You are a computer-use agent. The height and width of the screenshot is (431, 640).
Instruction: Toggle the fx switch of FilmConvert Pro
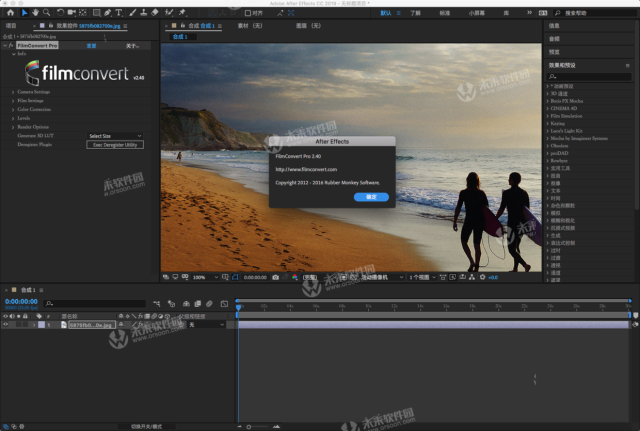pos(11,45)
